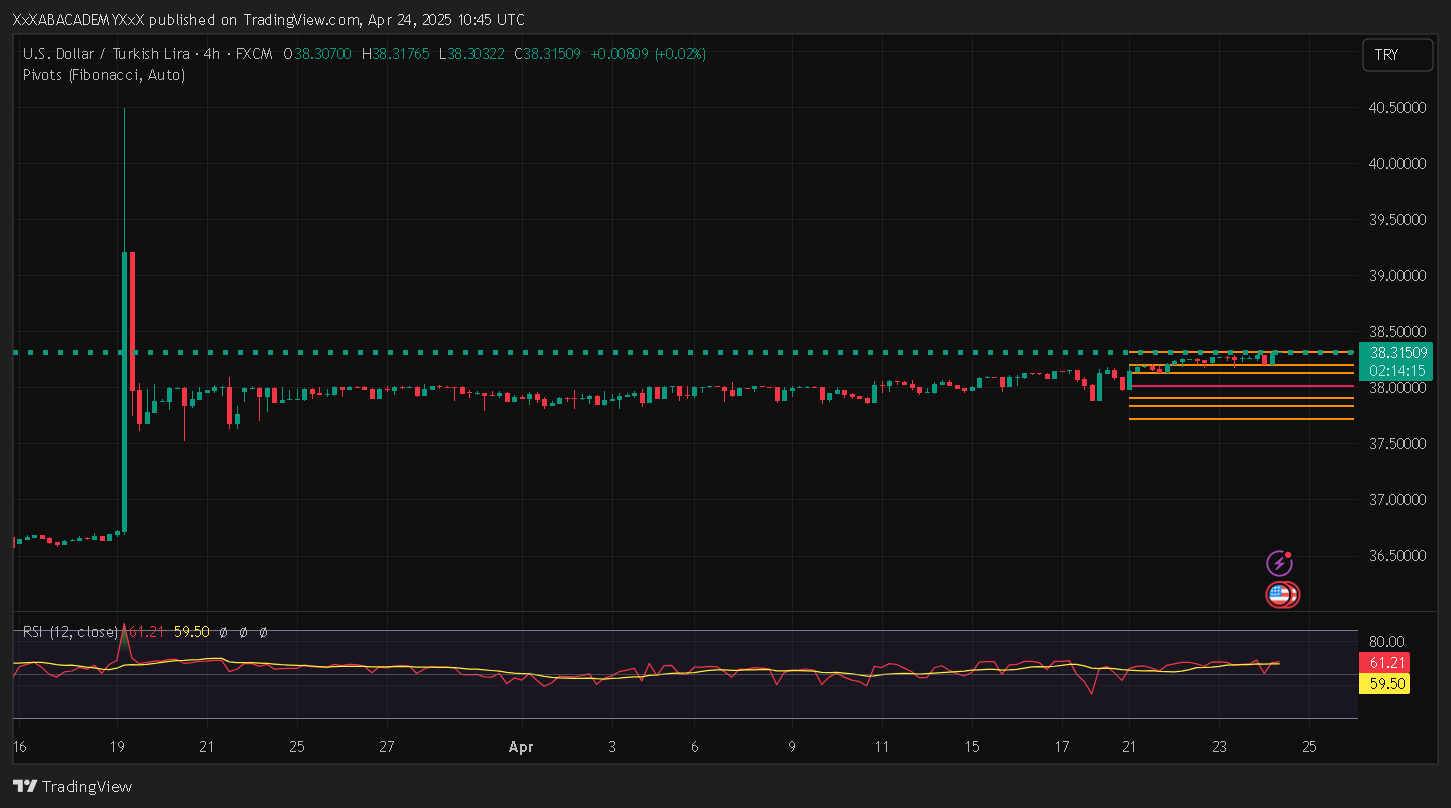
Task: Select the lowest orange pivot support line
Action: 1240,419
